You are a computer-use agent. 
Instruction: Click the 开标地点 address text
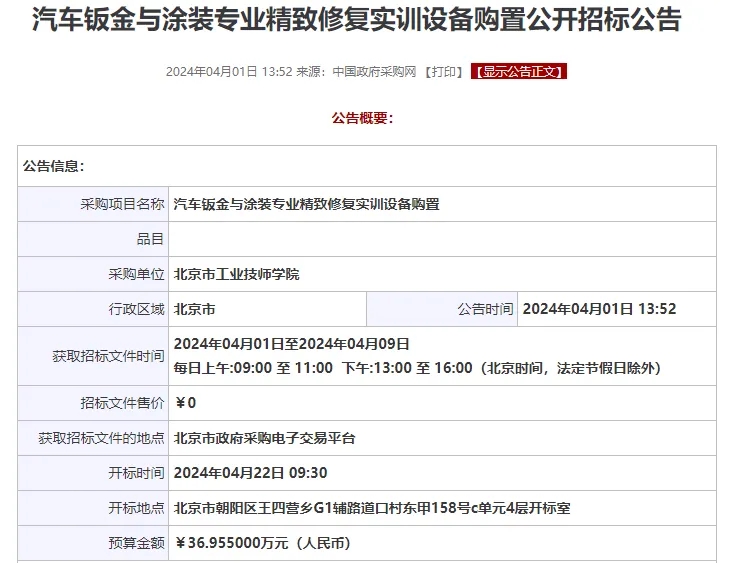coord(372,508)
